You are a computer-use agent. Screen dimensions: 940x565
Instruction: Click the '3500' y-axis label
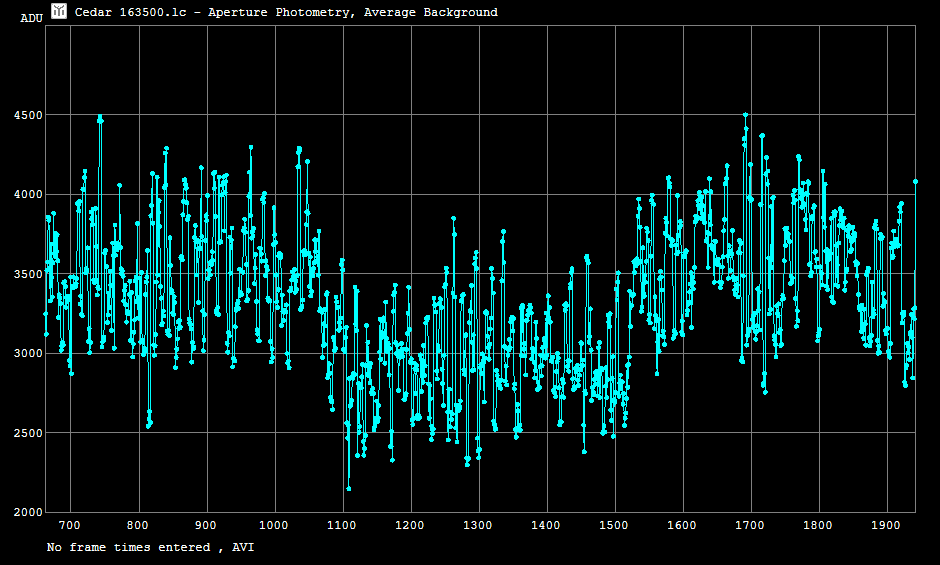pyautogui.click(x=28, y=274)
